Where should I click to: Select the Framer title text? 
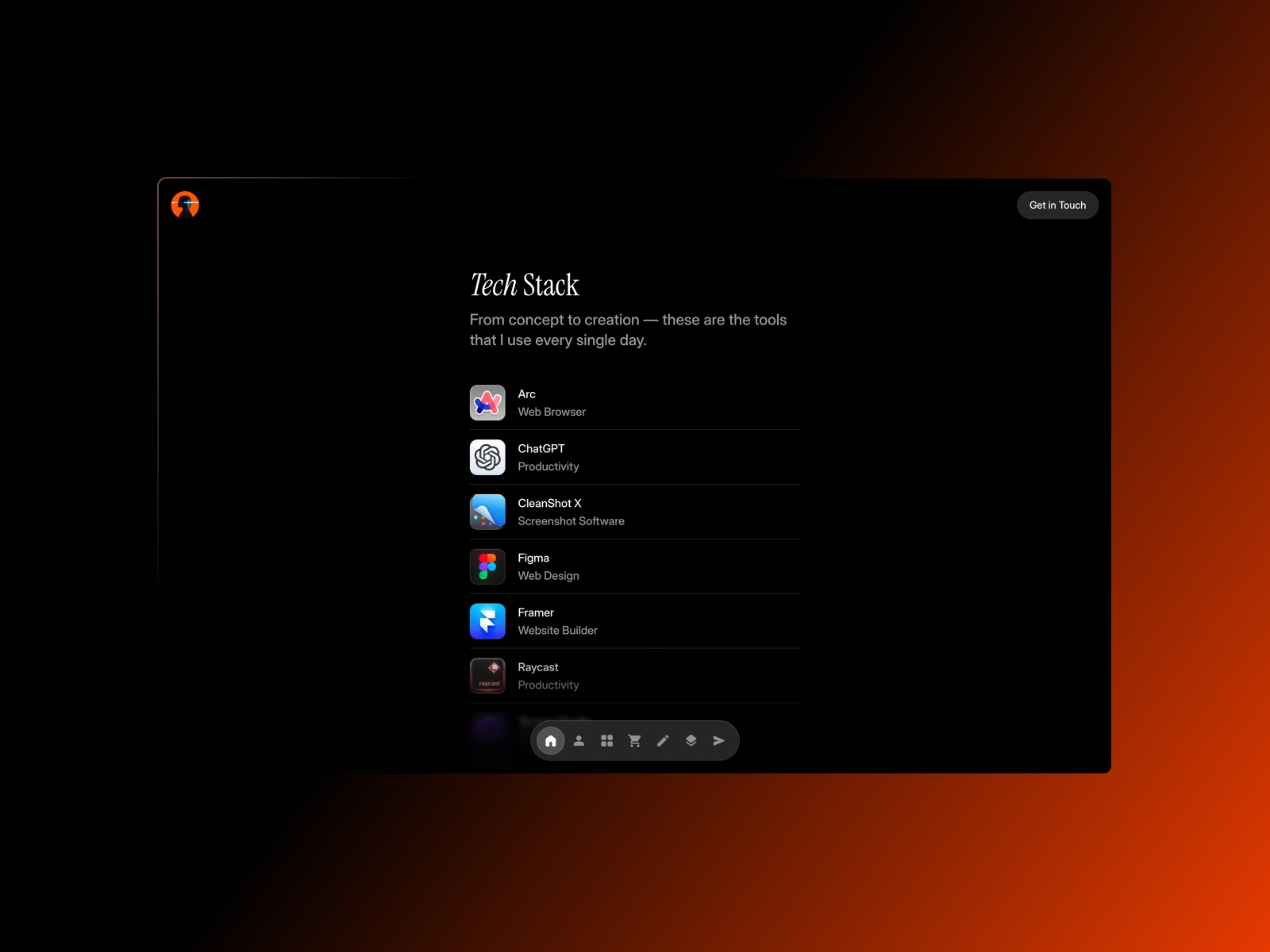(536, 613)
